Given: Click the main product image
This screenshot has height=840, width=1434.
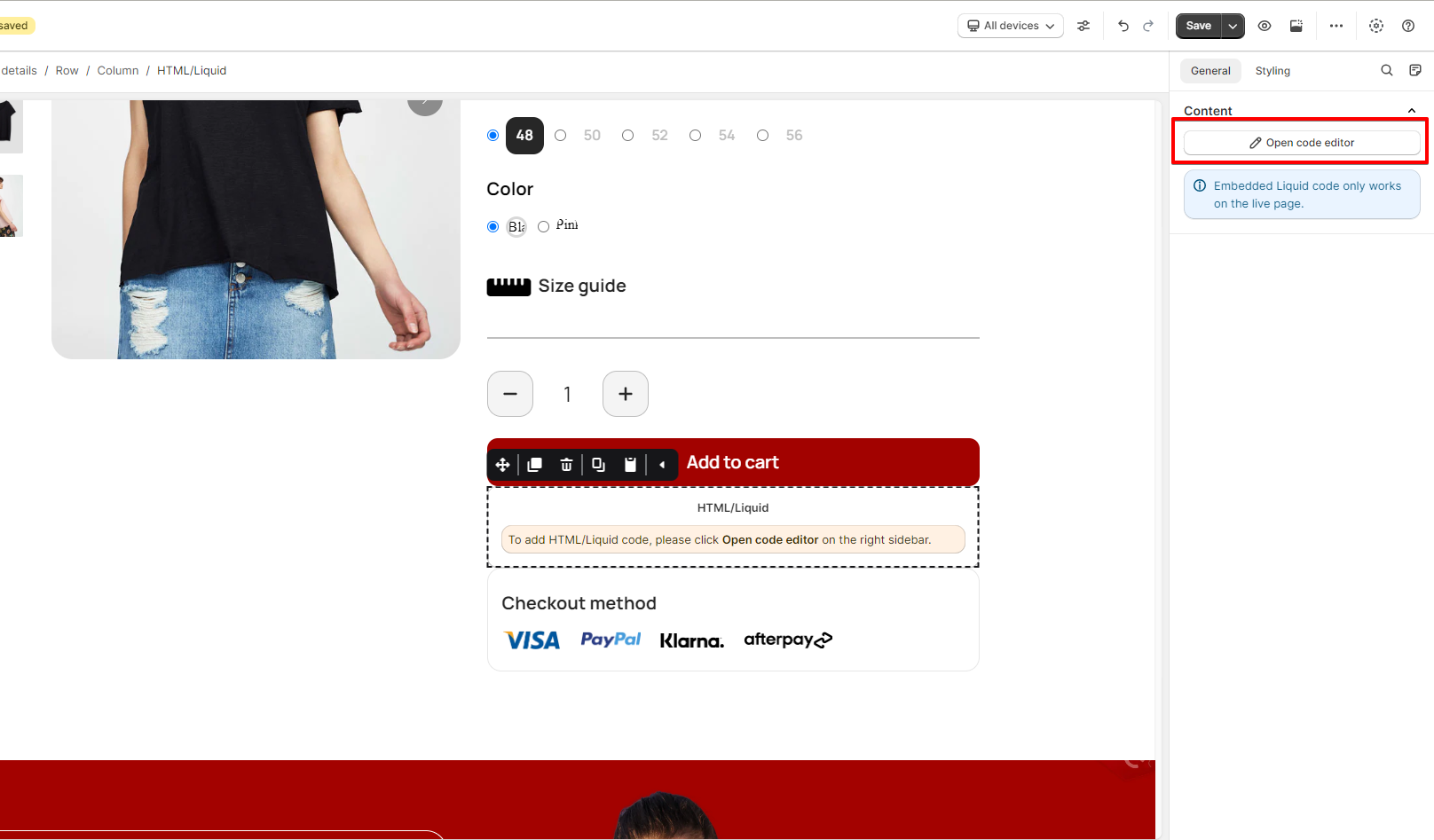Looking at the screenshot, I should tap(256, 229).
